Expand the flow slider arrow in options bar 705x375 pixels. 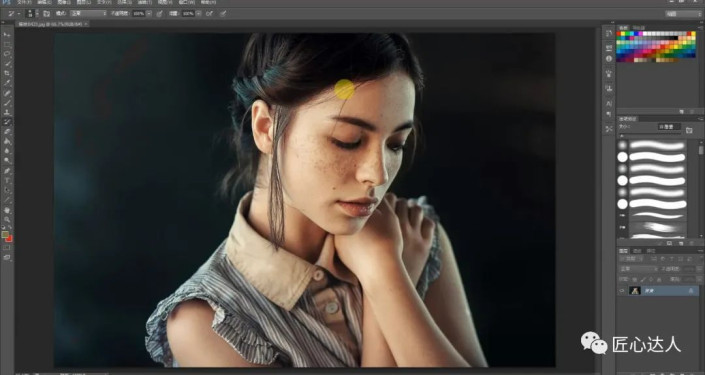tap(198, 13)
